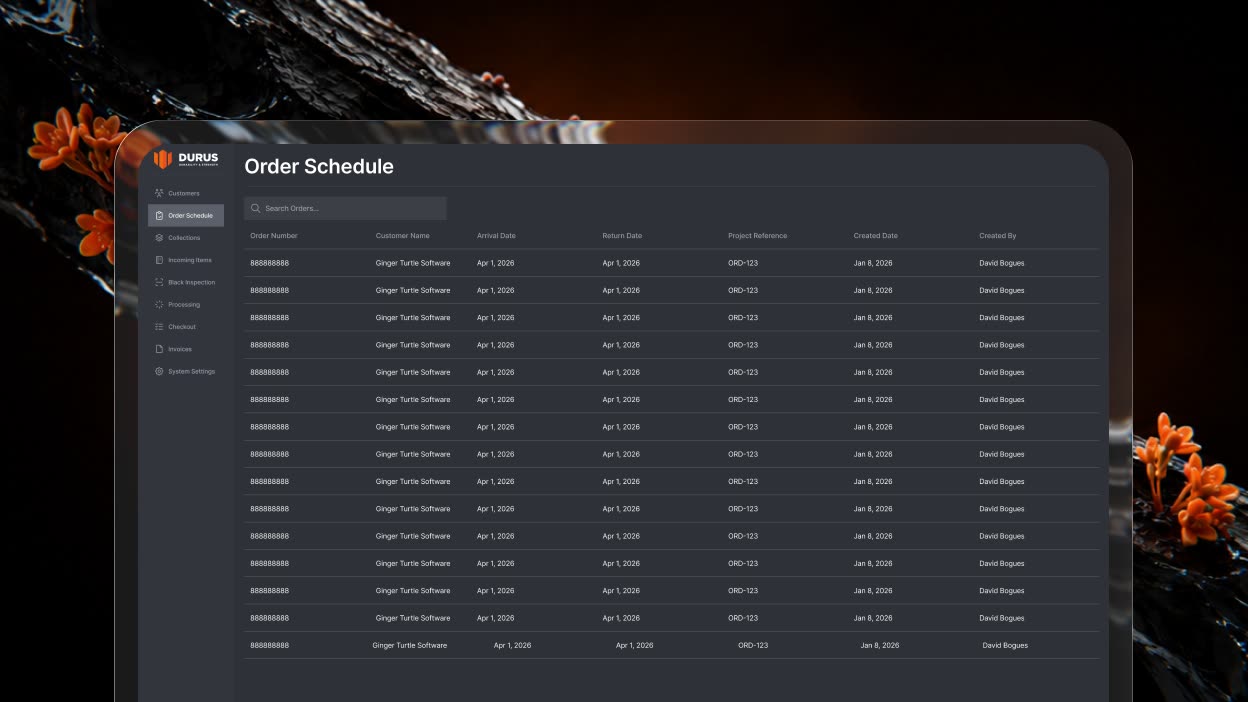Click the Order Number column header

pos(274,236)
